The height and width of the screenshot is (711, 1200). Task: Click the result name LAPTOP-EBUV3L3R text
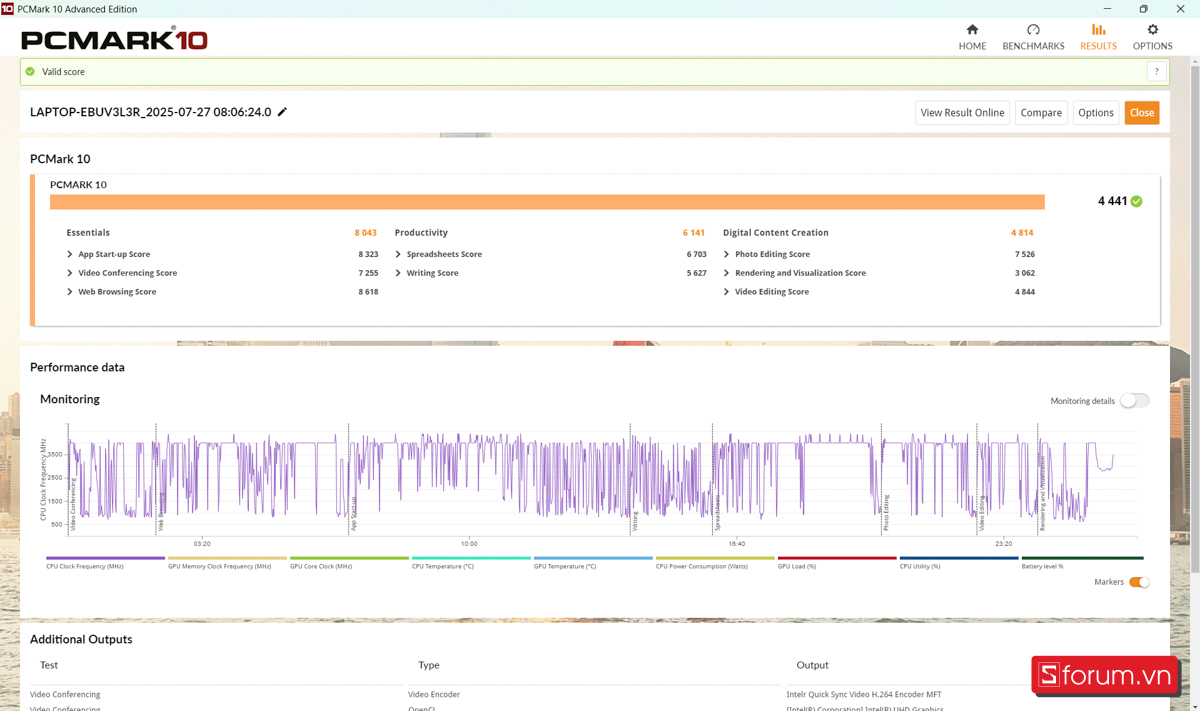[150, 112]
